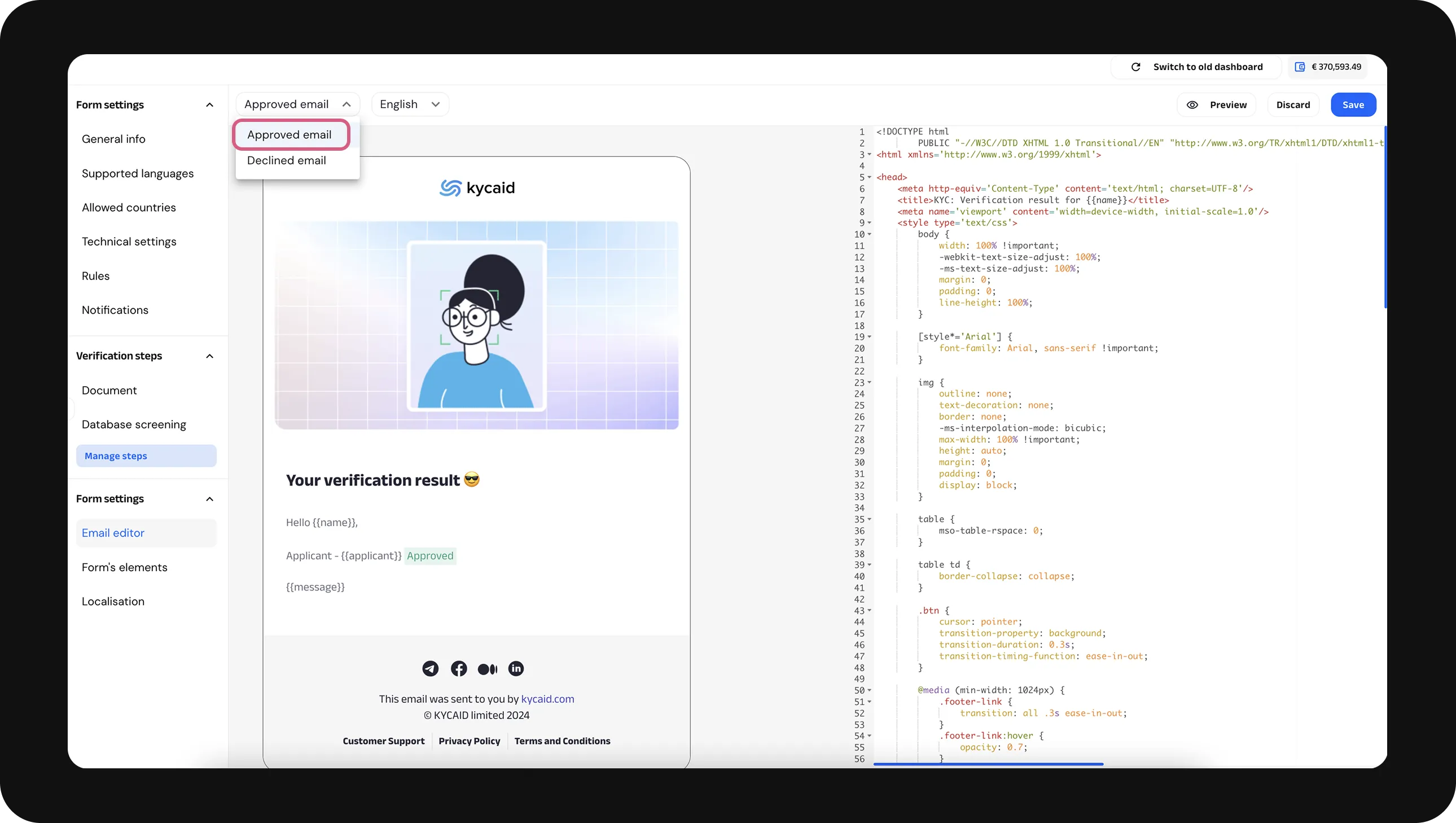
Task: Click the Medium icon in email footer
Action: [x=487, y=669]
